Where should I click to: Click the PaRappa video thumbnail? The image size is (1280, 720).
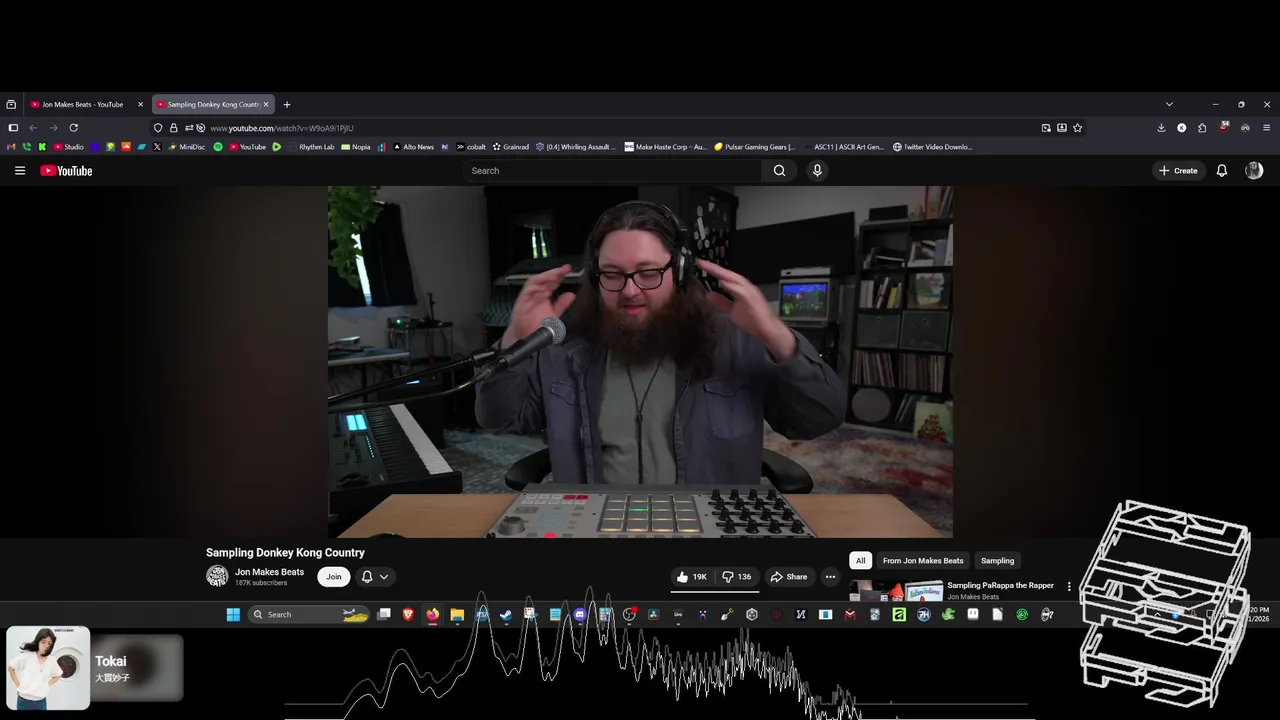[896, 591]
